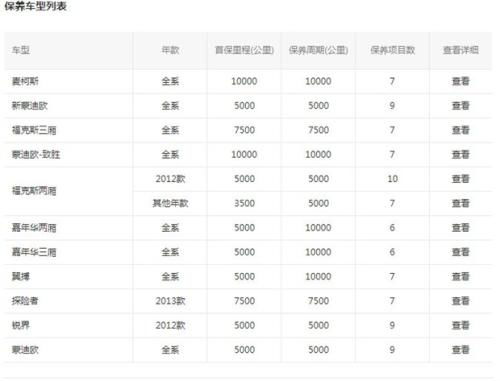Select the 新蒙迪欧 model name
This screenshot has width=500, height=381.
[30, 106]
